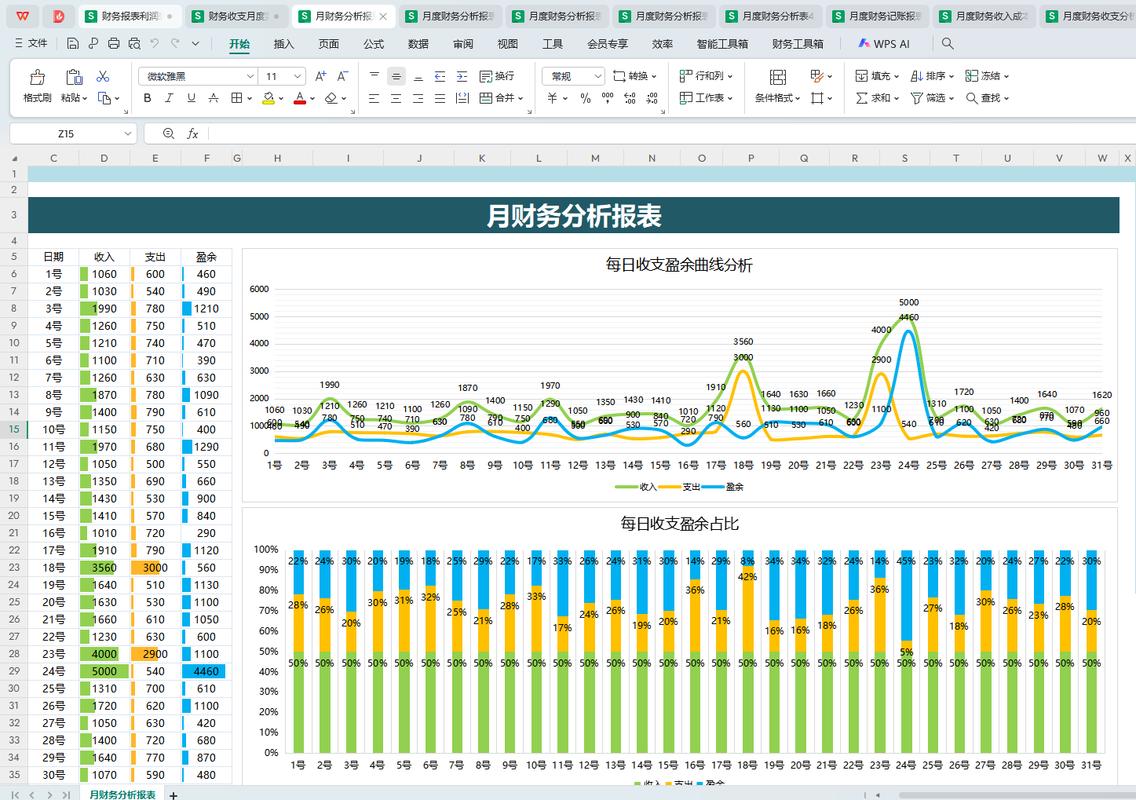Select the 月财务分析报表 sheet tab
1136x800 pixels.
(x=122, y=794)
